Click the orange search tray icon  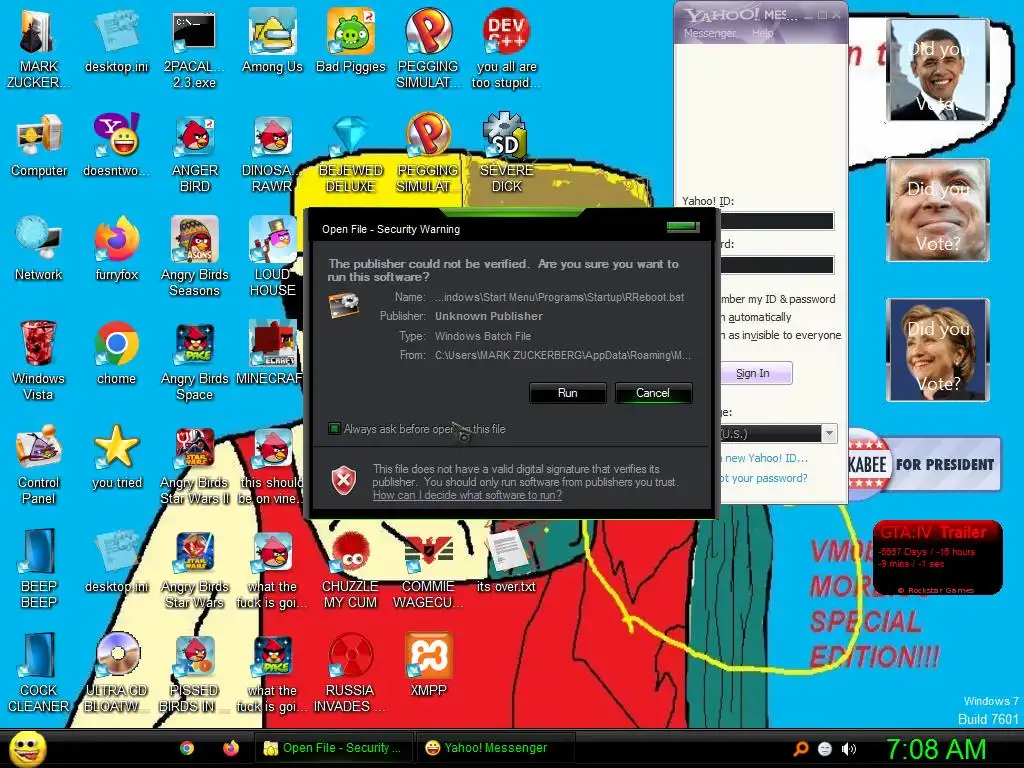click(x=801, y=749)
